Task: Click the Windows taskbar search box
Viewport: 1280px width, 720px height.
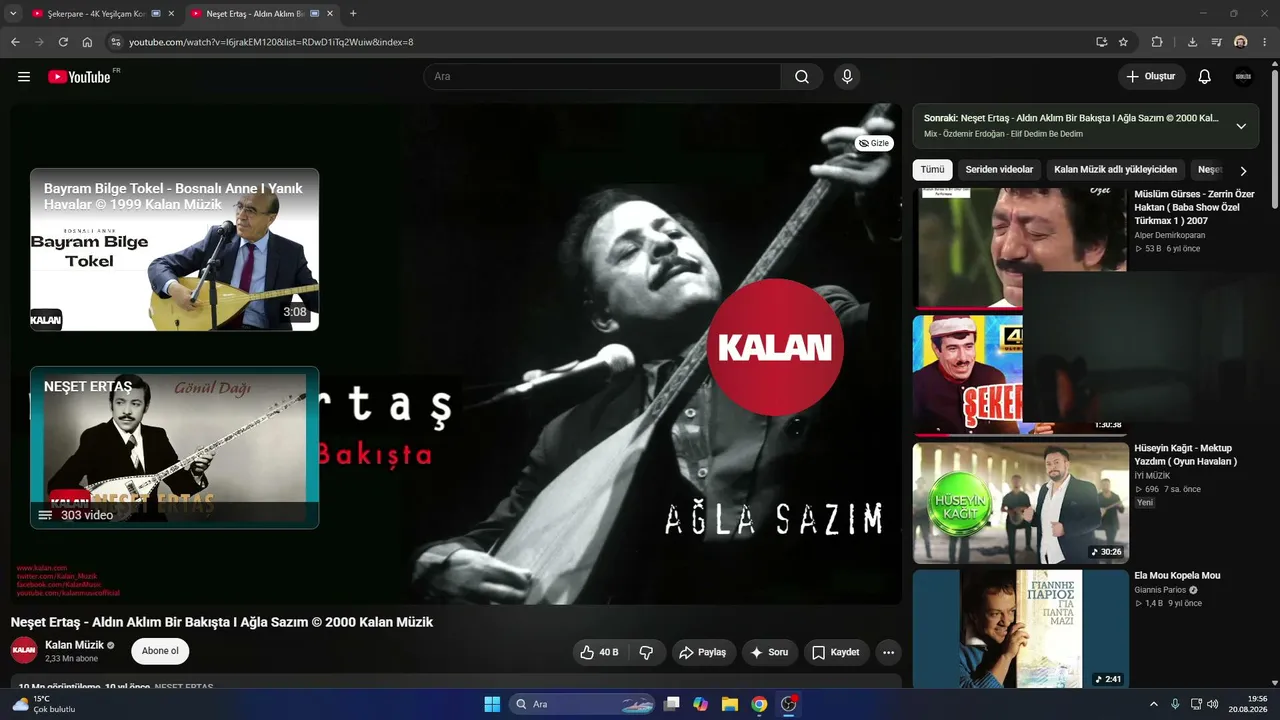Action: (583, 704)
